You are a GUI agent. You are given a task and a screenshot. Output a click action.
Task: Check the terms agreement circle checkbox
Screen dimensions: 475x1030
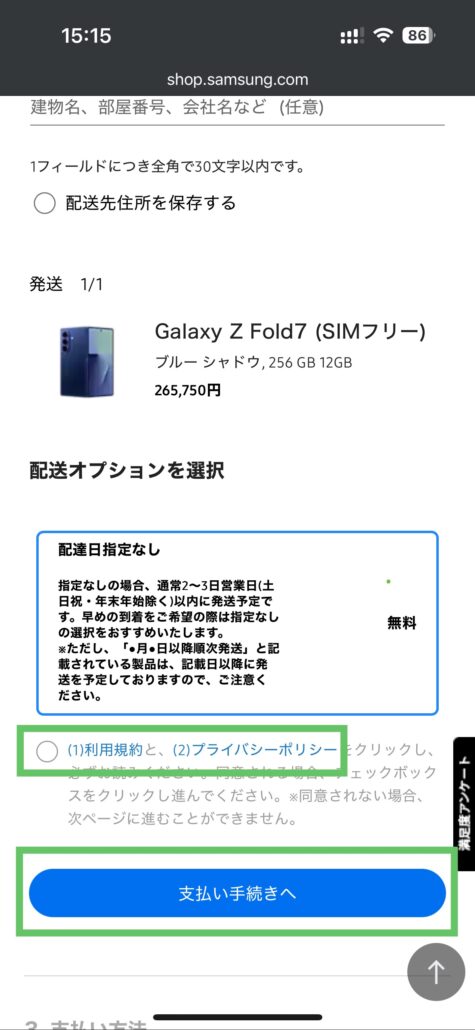pyautogui.click(x=47, y=751)
